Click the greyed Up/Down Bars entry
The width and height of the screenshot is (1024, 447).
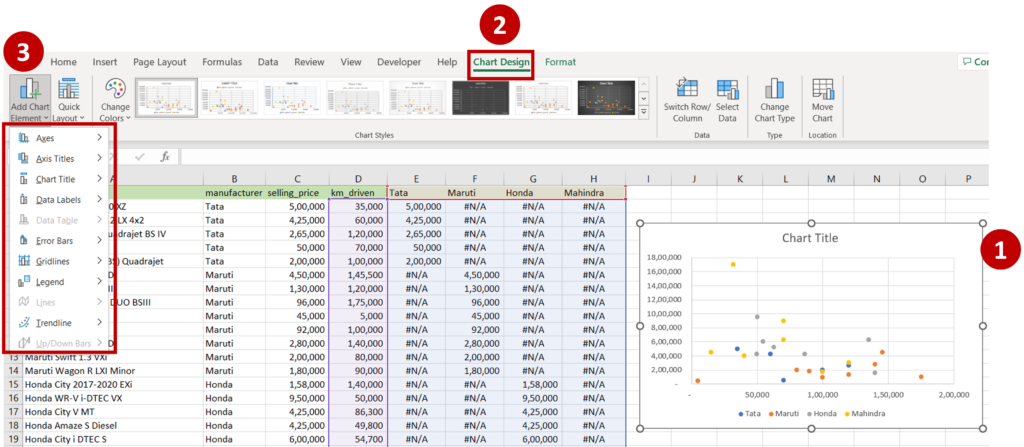click(60, 342)
